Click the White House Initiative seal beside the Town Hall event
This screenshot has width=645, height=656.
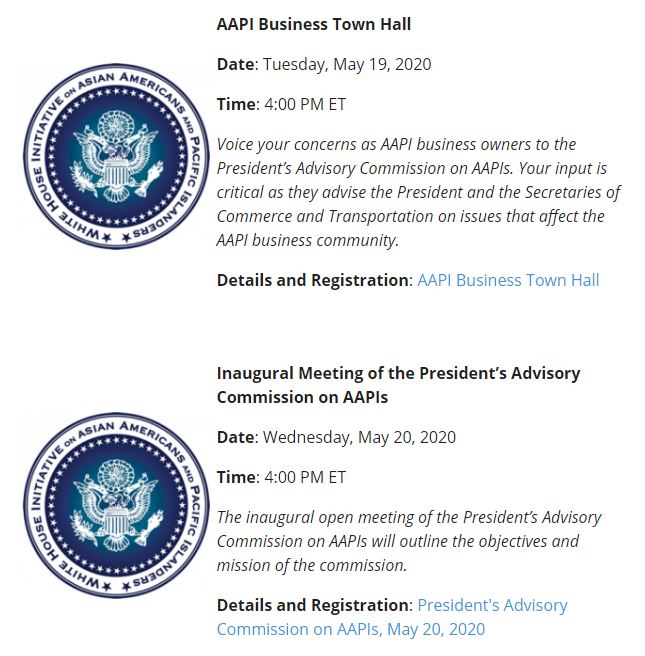pyautogui.click(x=116, y=156)
